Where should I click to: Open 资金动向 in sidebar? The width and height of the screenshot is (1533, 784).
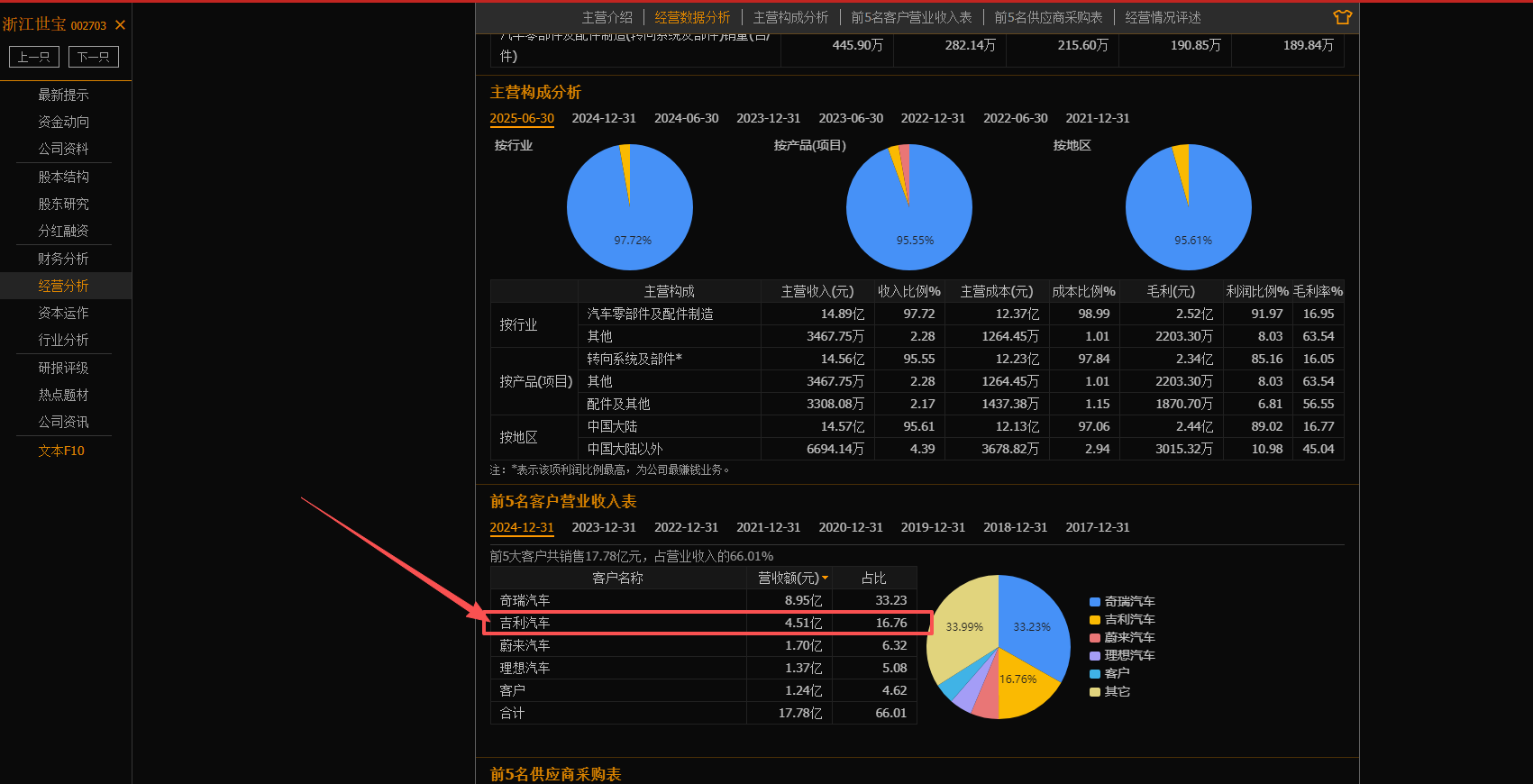click(x=63, y=122)
